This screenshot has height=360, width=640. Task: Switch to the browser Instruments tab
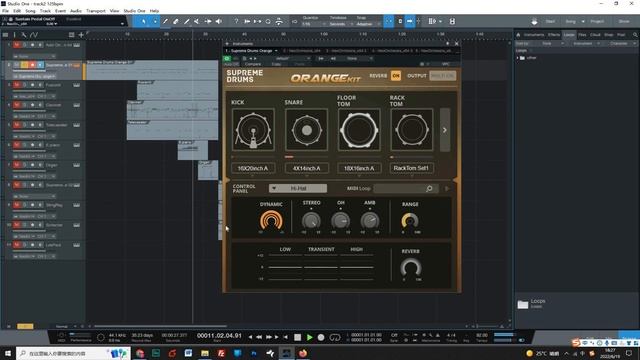coord(534,35)
